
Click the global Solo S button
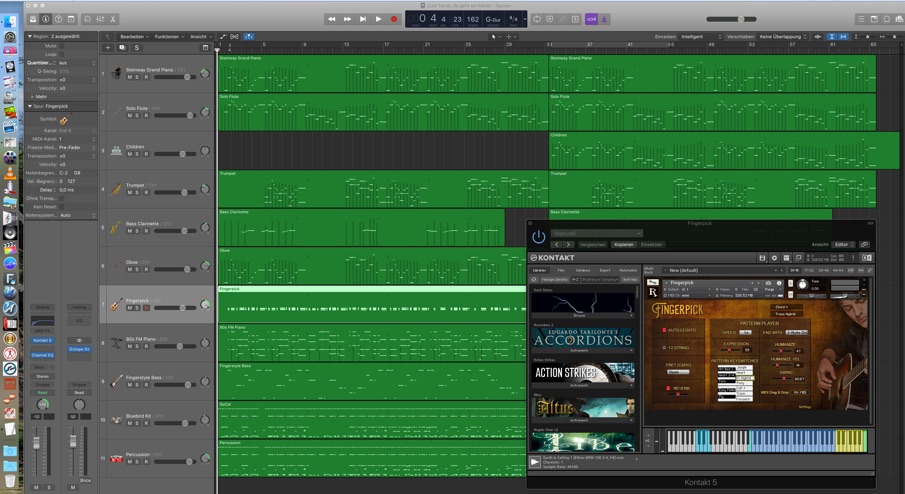[x=137, y=48]
